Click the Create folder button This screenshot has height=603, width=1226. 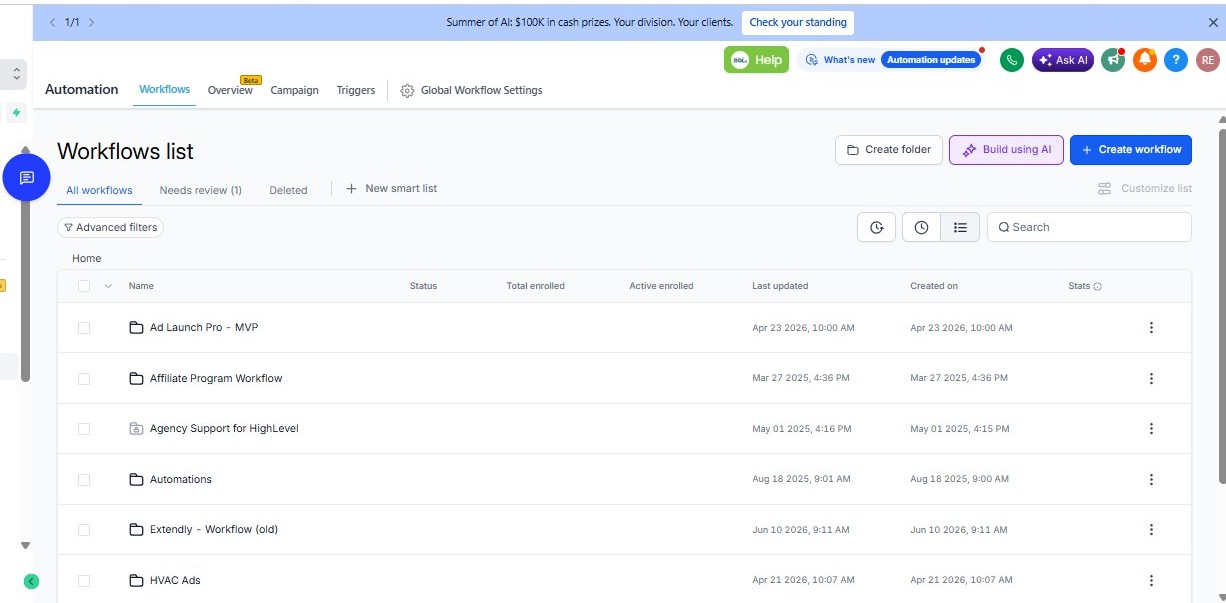tap(889, 150)
